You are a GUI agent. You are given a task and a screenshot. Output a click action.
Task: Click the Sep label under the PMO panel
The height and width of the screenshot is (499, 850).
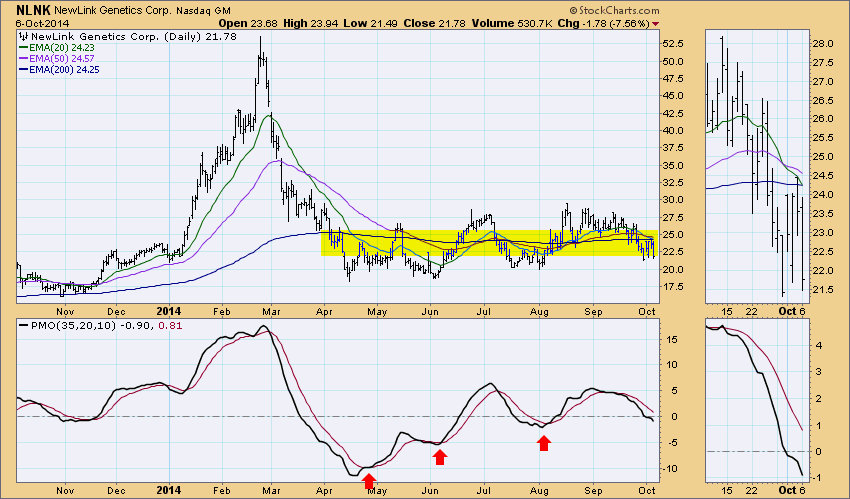[594, 490]
